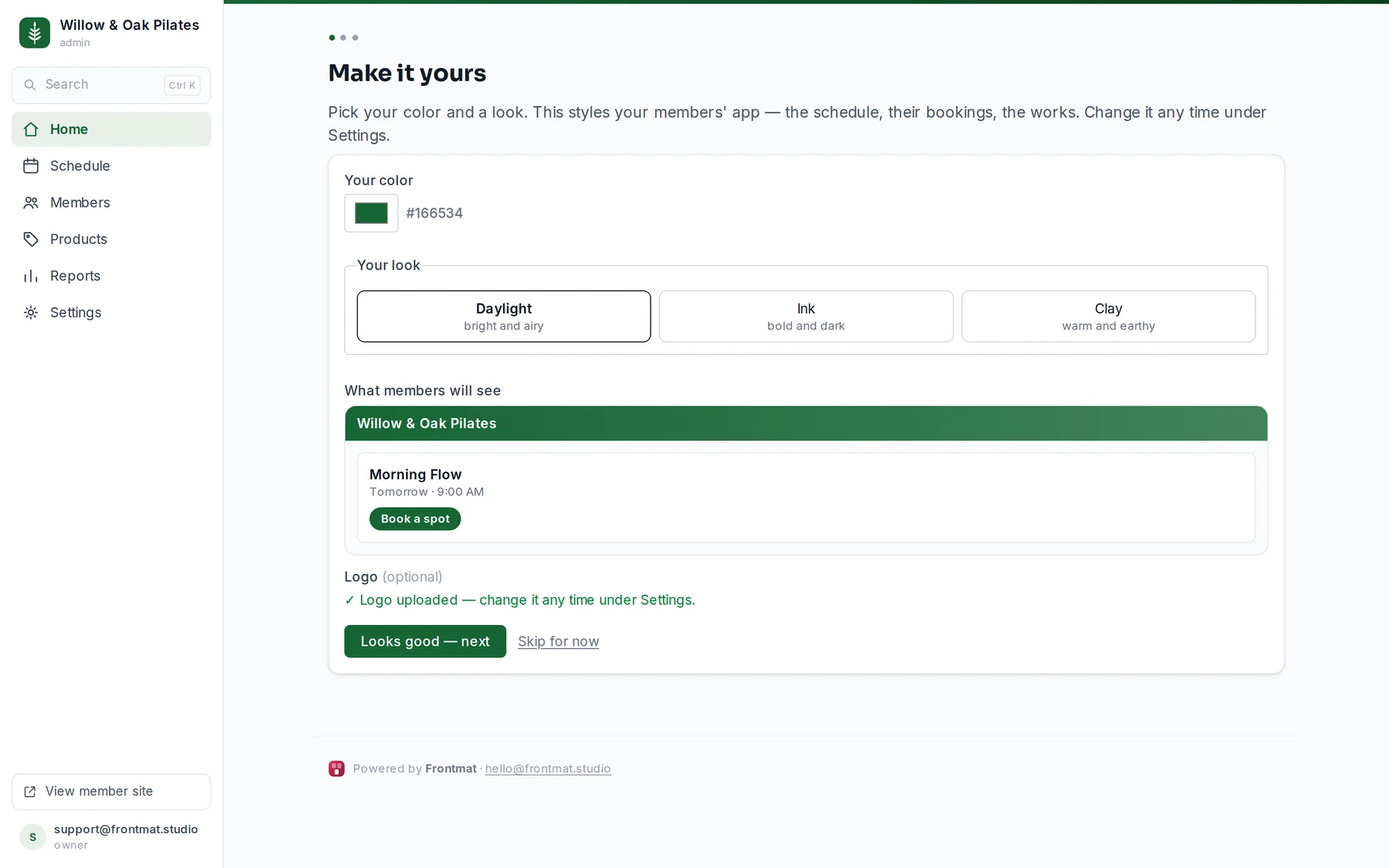Click the Looks good — next button

[425, 641]
